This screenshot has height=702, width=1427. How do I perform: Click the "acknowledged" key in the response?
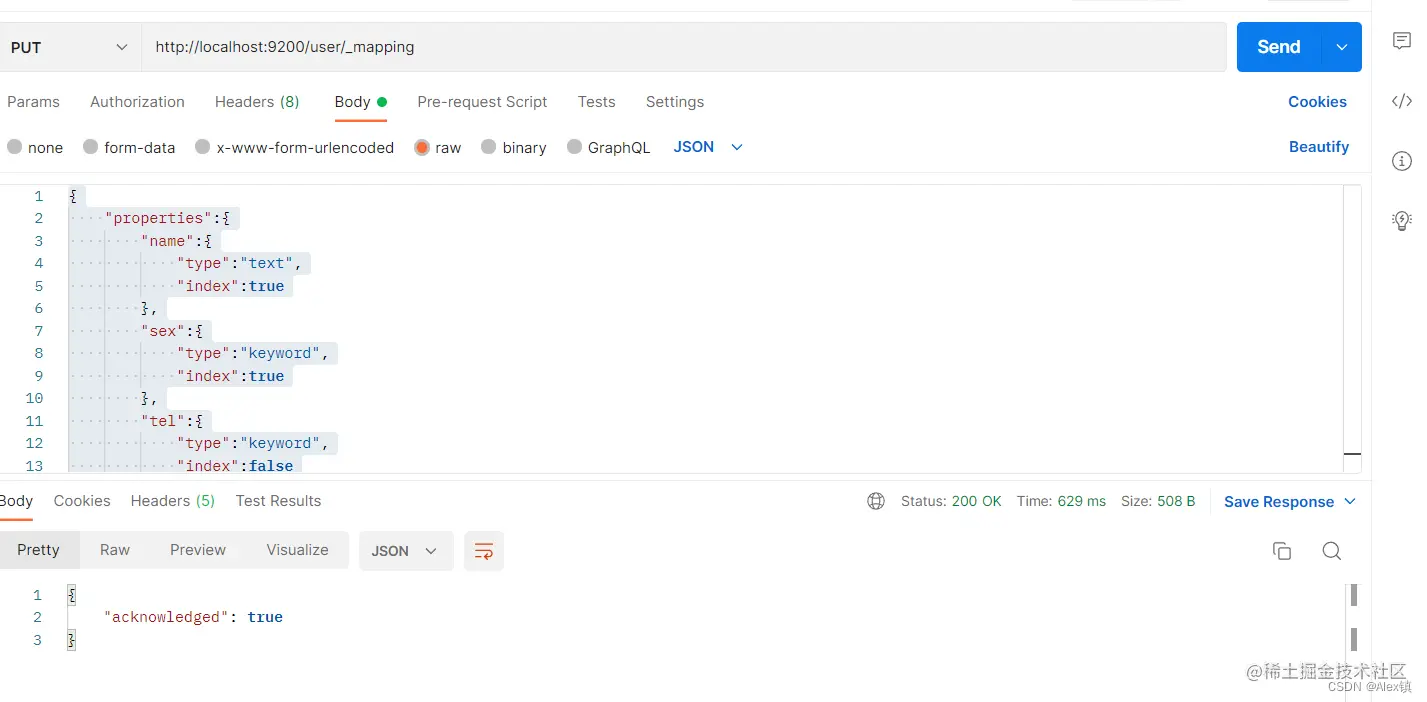coord(167,617)
